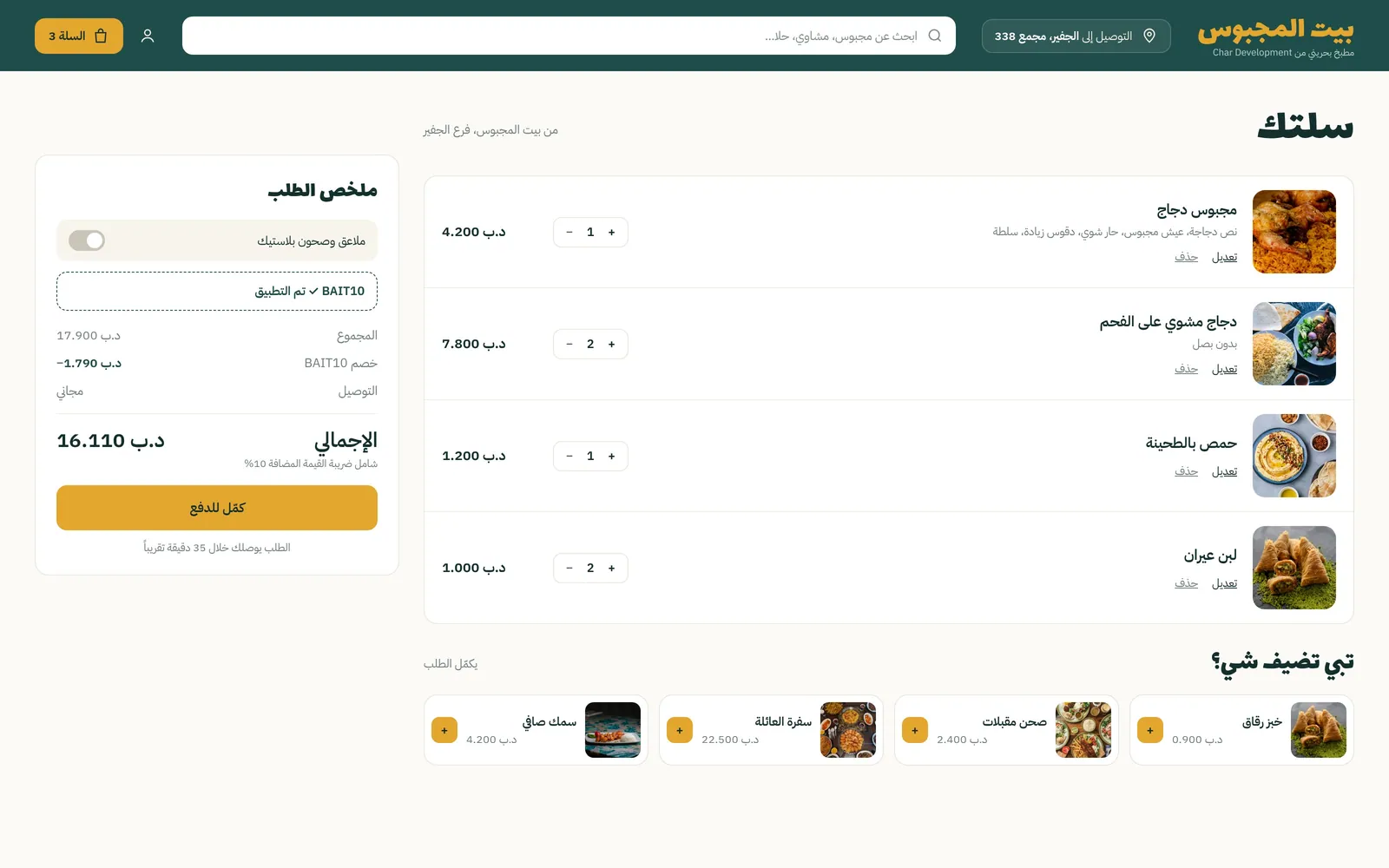Proceed with كمّل للدفع checkout button
Viewport: 1389px width, 868px height.
tap(217, 508)
